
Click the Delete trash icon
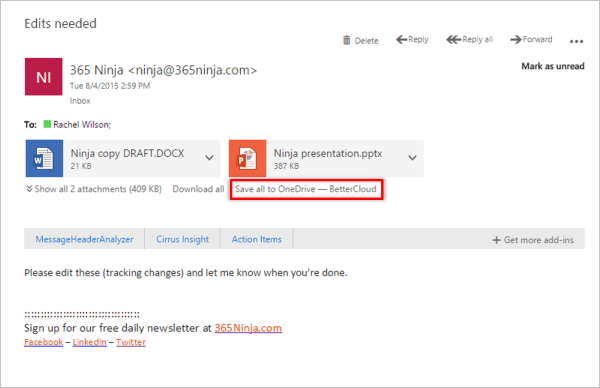346,40
